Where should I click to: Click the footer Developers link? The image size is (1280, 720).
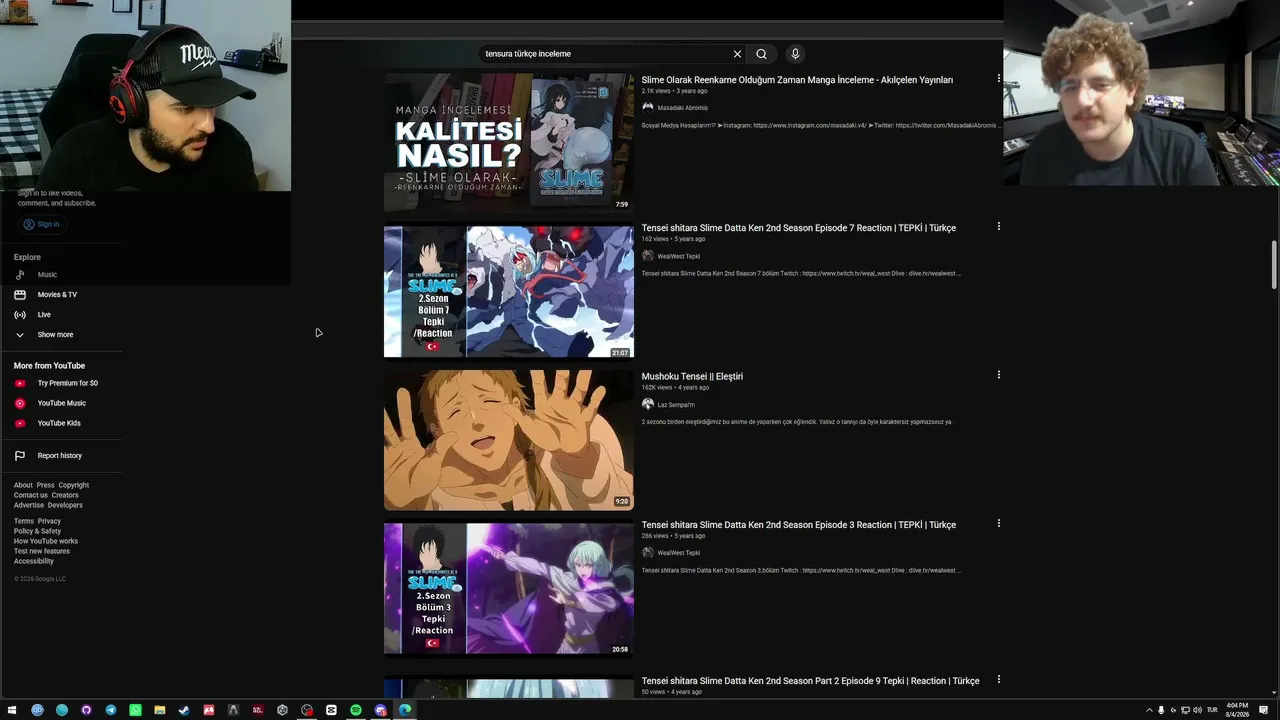click(65, 505)
